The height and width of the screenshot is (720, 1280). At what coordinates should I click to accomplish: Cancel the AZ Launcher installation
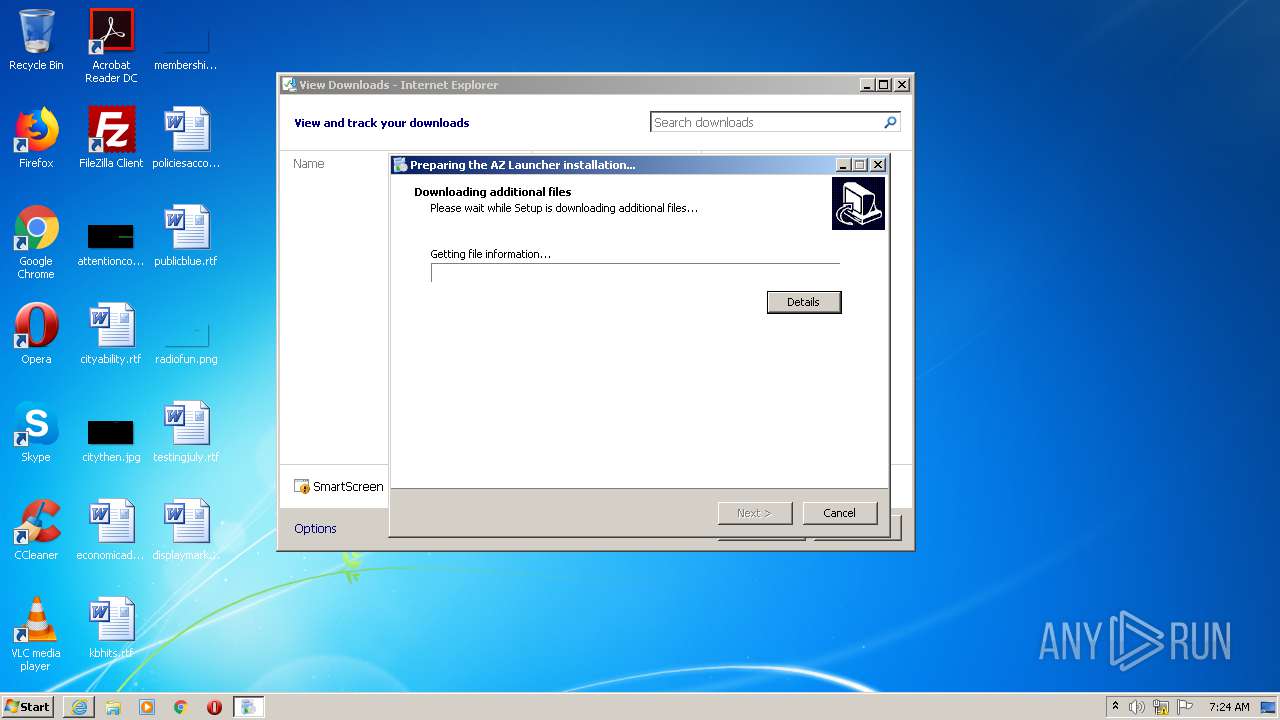tap(840, 513)
